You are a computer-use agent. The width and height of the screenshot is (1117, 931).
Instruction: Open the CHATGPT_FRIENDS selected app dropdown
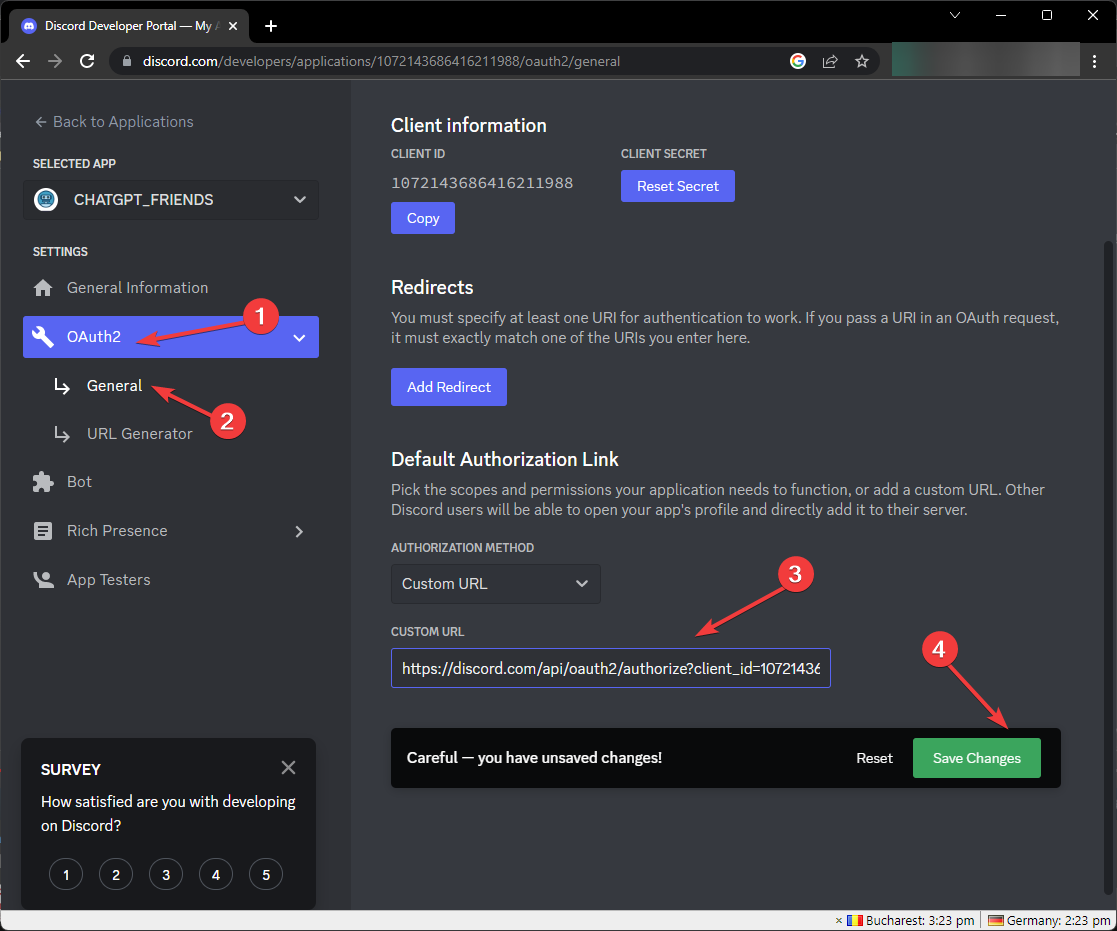tap(171, 199)
